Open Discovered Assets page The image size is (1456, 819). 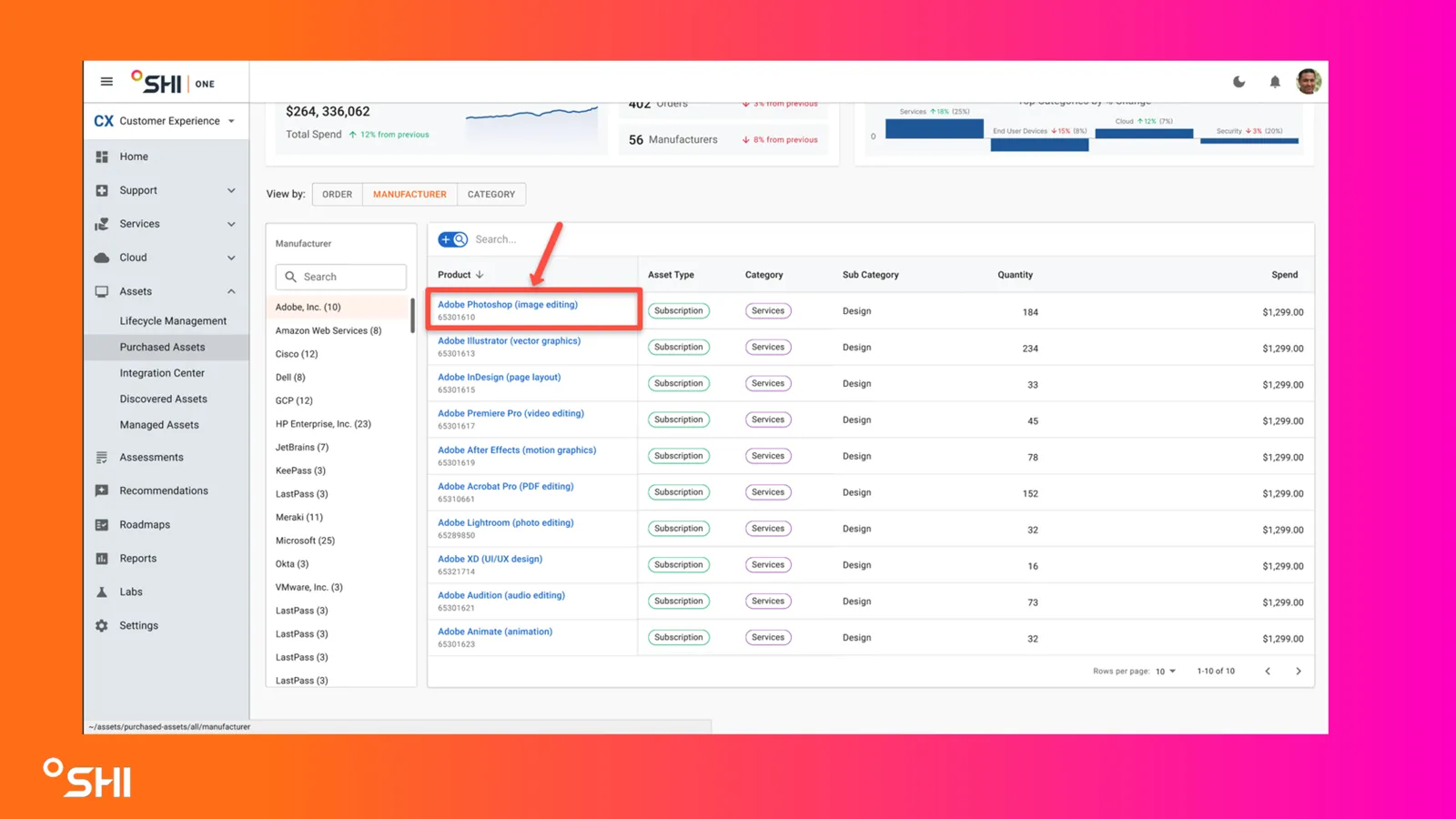(x=164, y=399)
